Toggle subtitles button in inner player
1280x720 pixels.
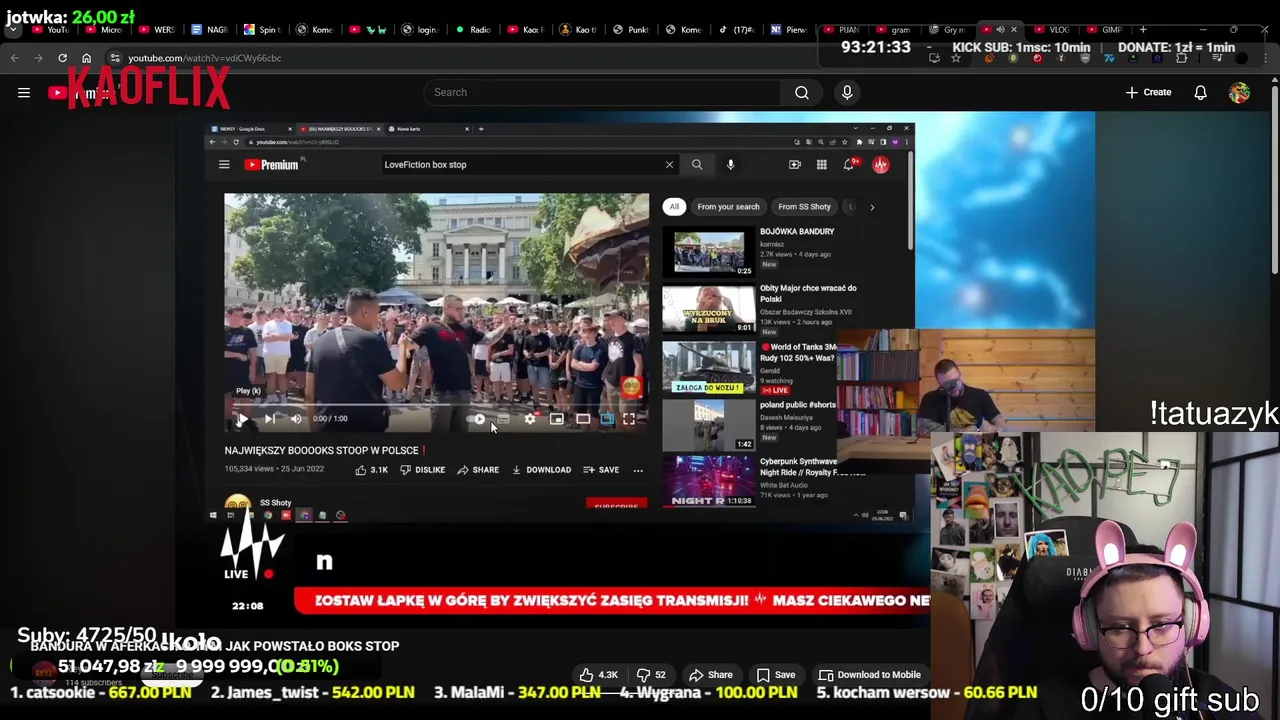tap(503, 419)
